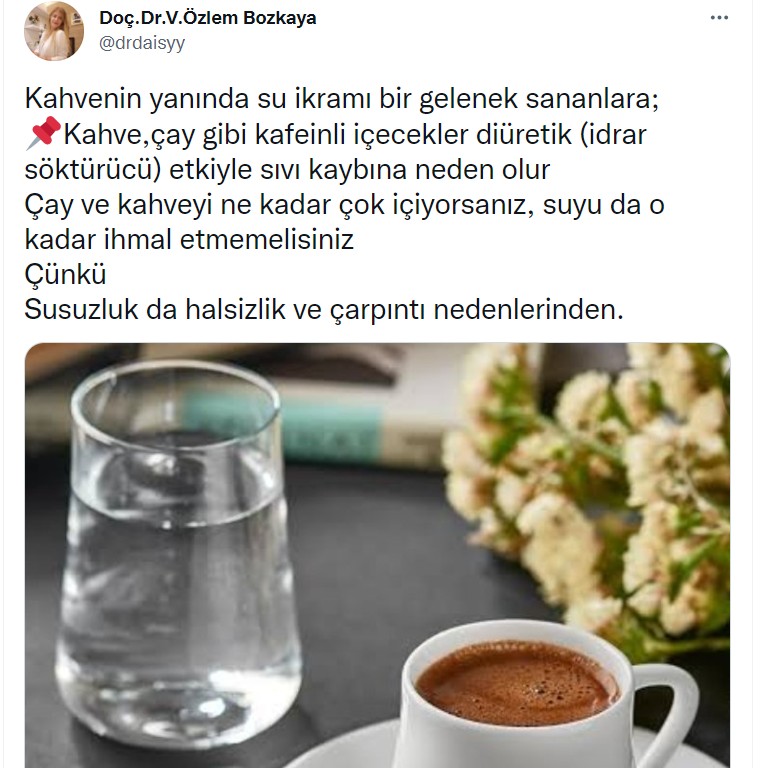This screenshot has height=768, width=765.
Task: Click the line starting 'Kahvenin yanında su ikramı'
Action: point(342,98)
